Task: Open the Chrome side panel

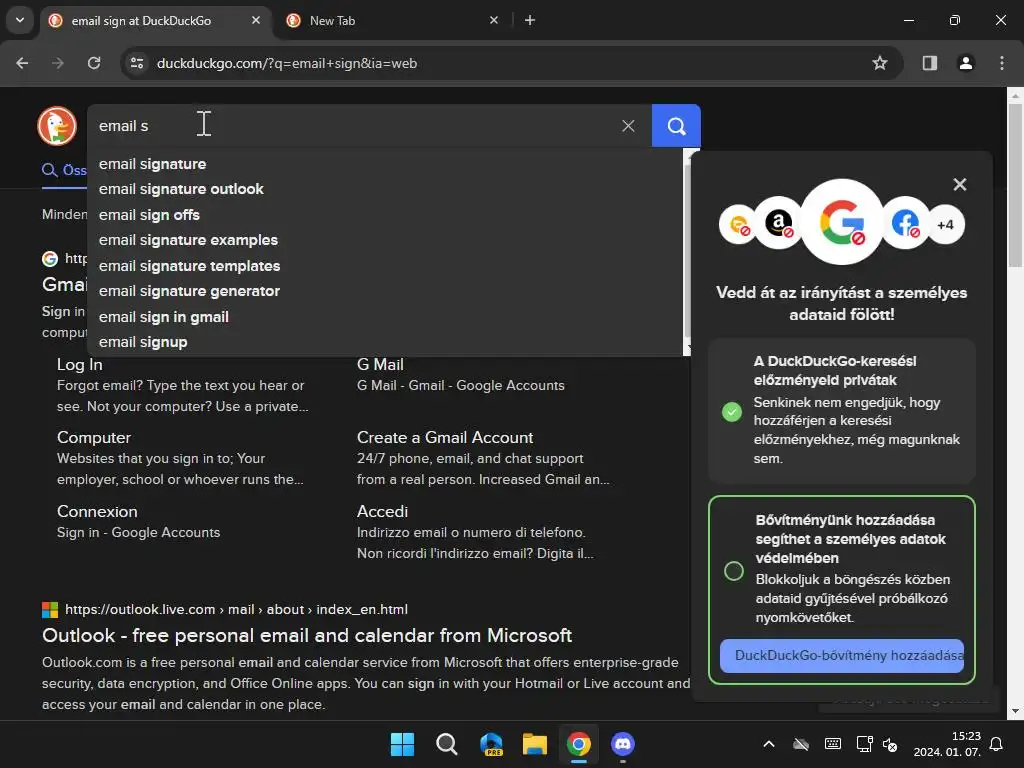Action: (929, 63)
